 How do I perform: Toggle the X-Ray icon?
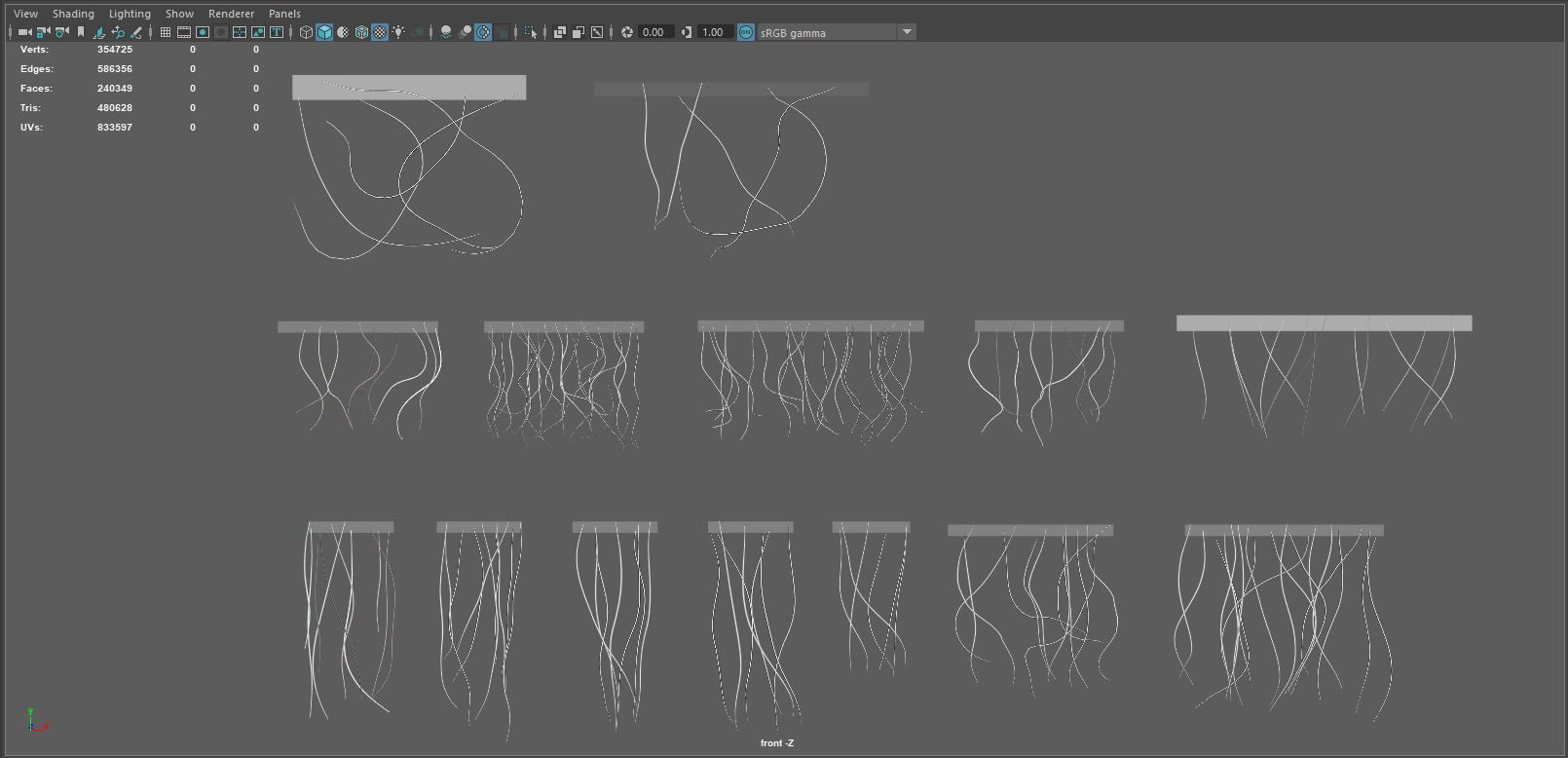point(560,32)
